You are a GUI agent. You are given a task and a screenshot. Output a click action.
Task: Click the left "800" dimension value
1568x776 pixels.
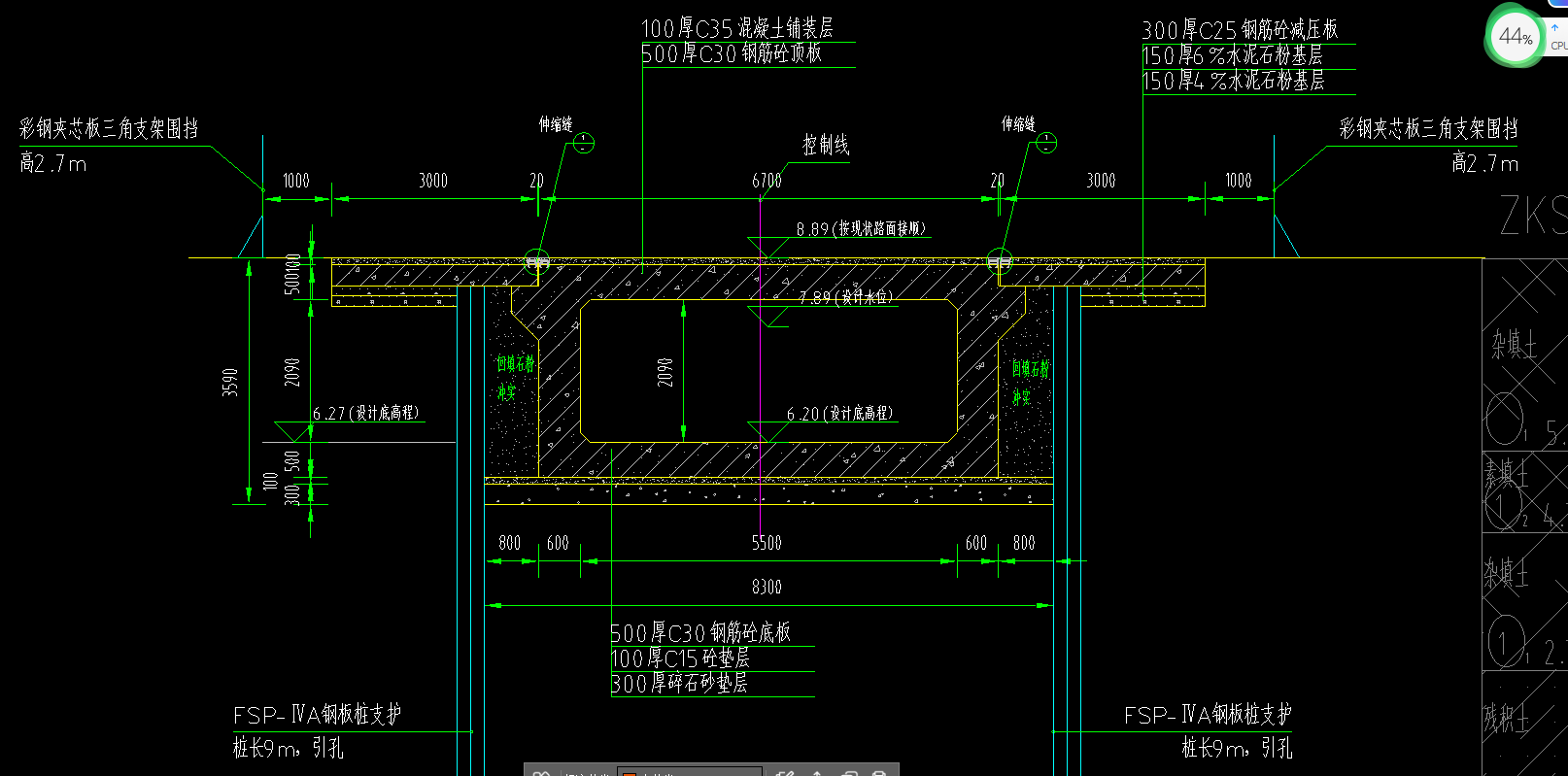coord(510,543)
